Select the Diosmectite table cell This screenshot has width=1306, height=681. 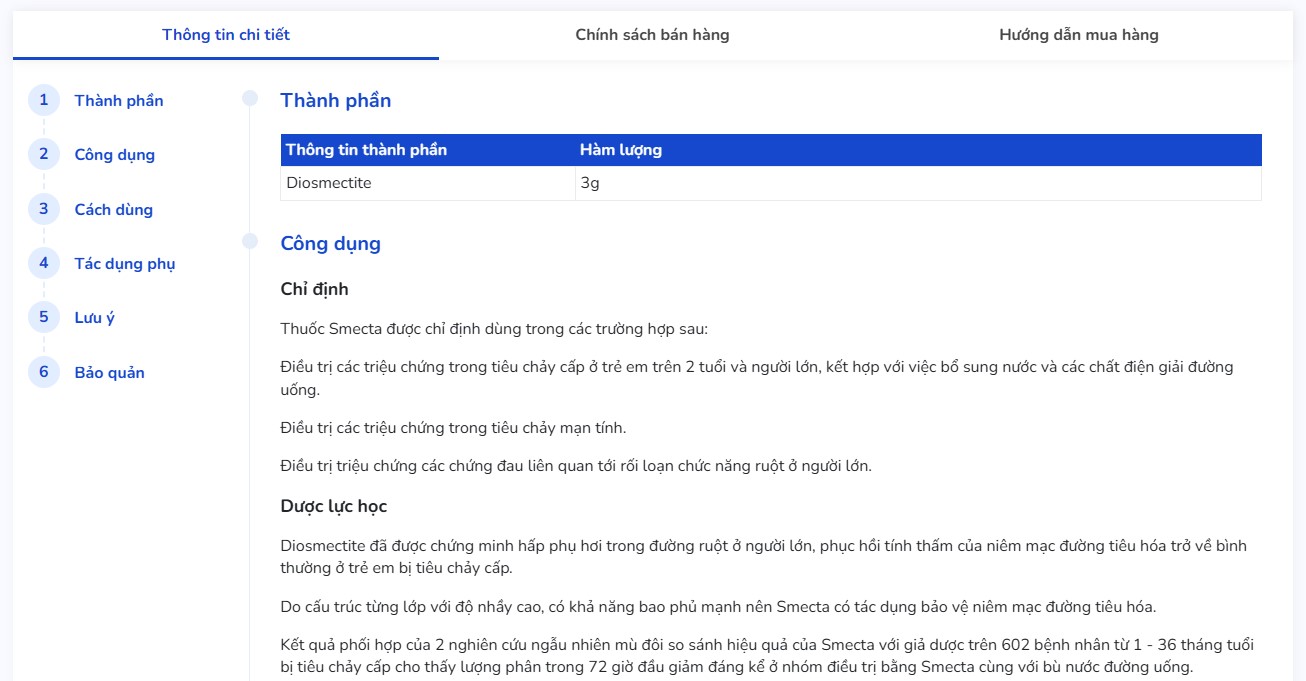428,183
